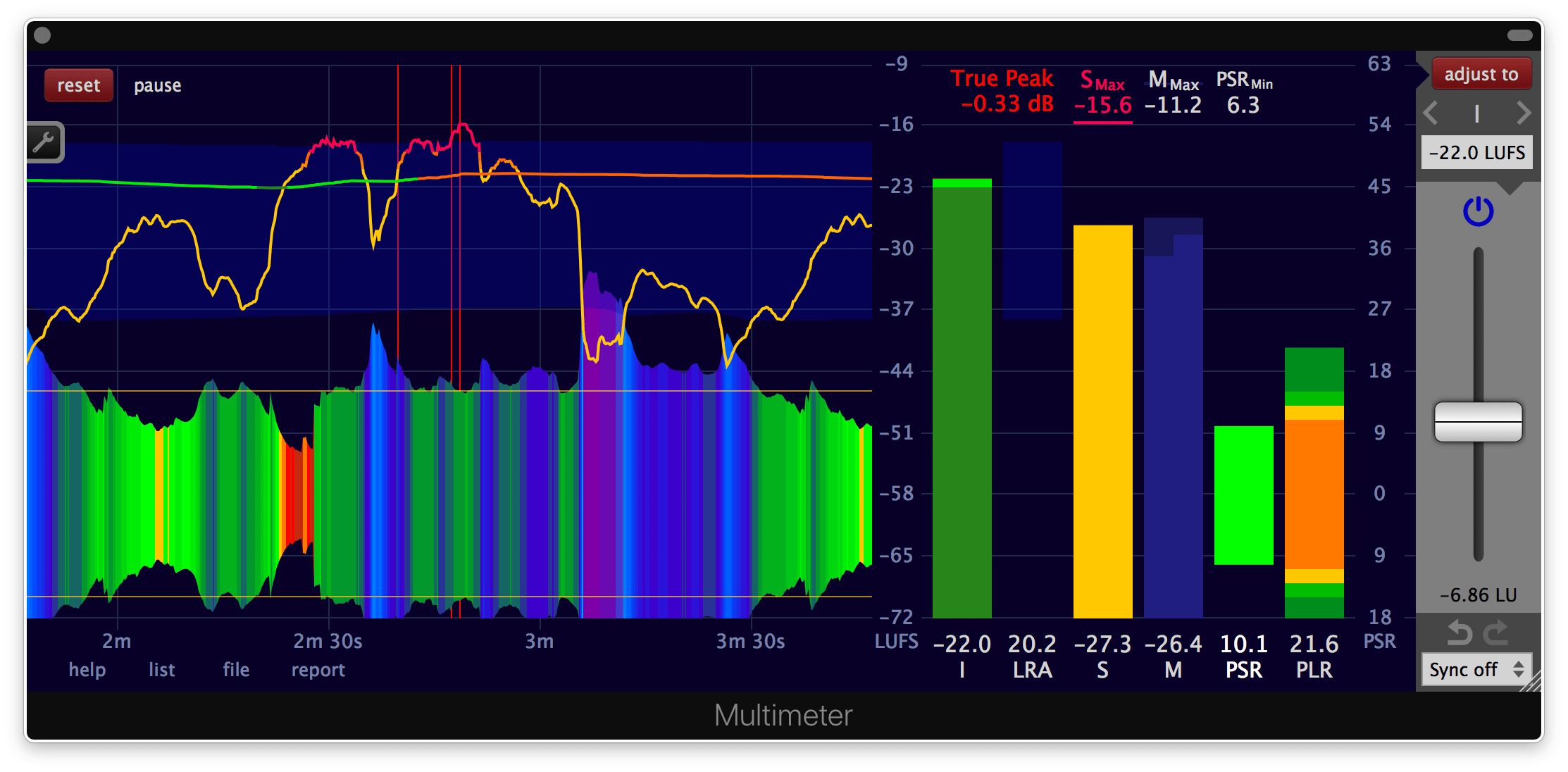
Task: Toggle the blue power button on the fader
Action: (x=1477, y=211)
